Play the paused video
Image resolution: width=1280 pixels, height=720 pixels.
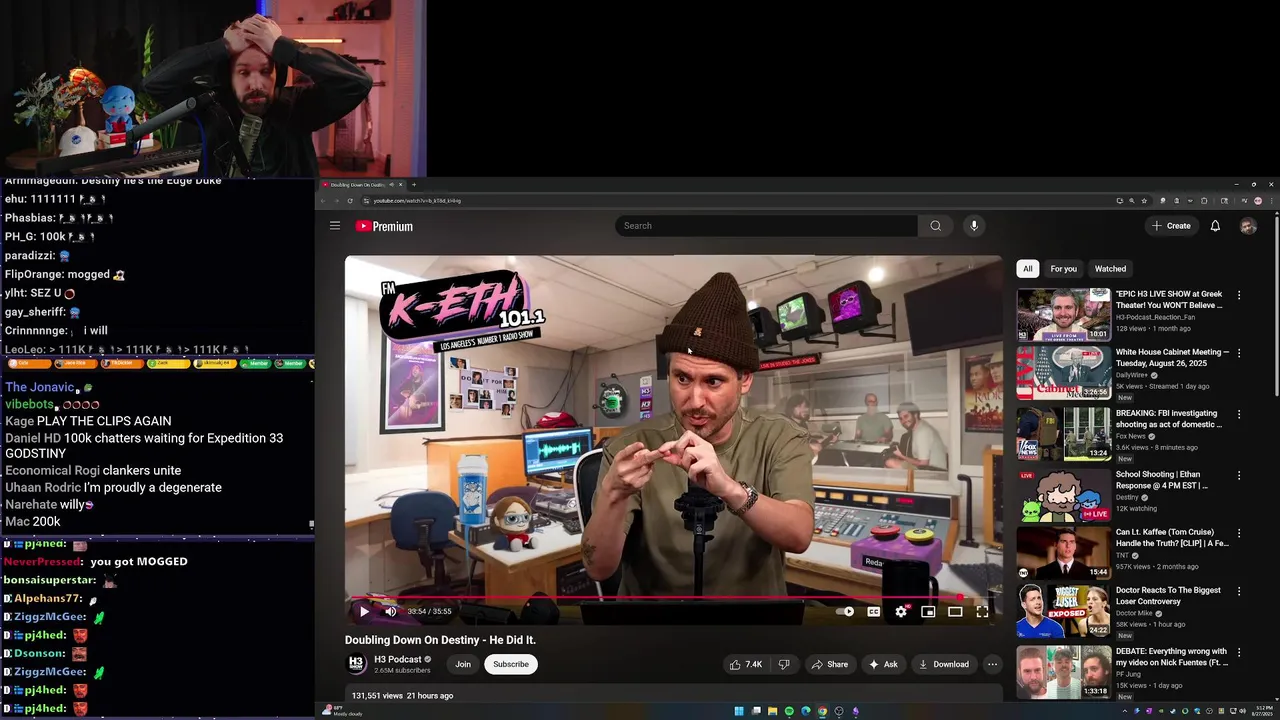point(364,611)
